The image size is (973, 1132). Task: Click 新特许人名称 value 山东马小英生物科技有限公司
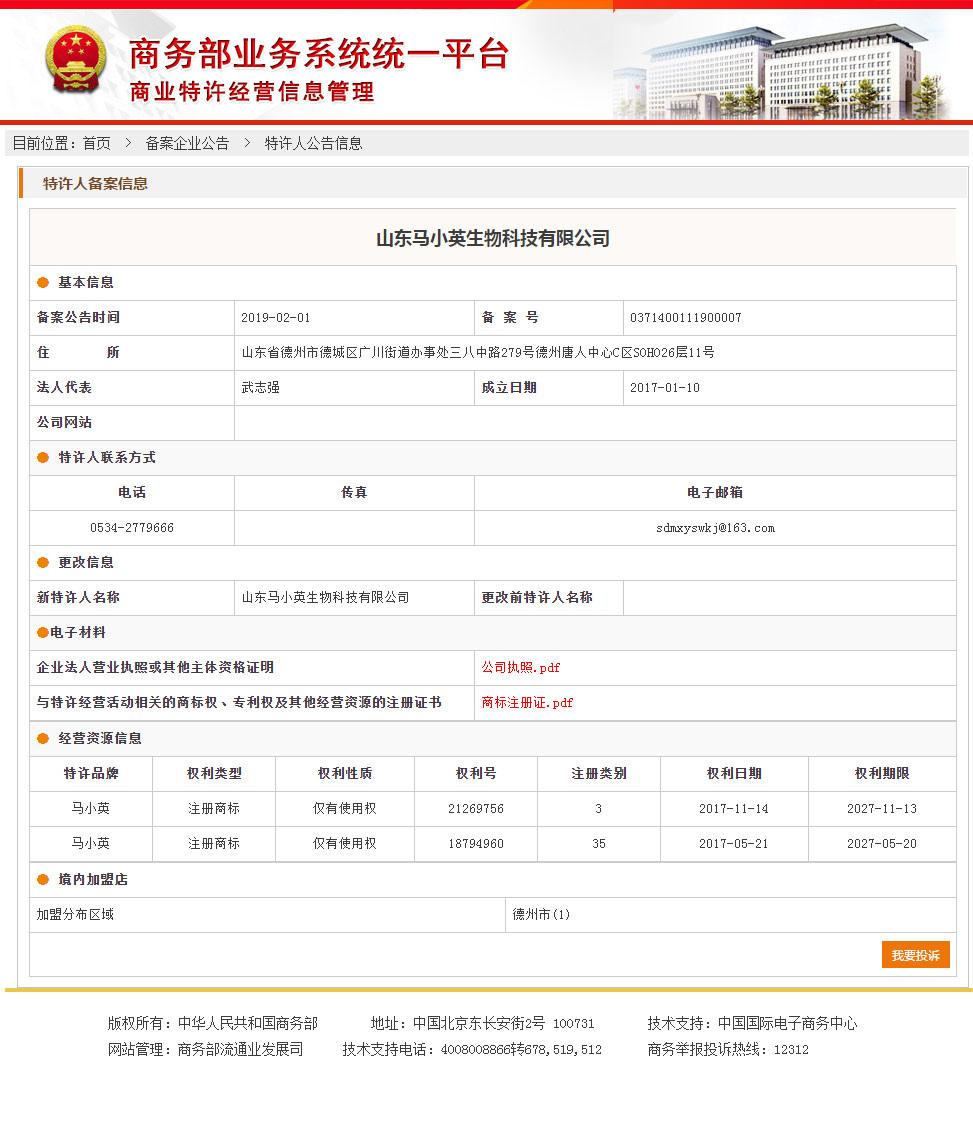(326, 598)
